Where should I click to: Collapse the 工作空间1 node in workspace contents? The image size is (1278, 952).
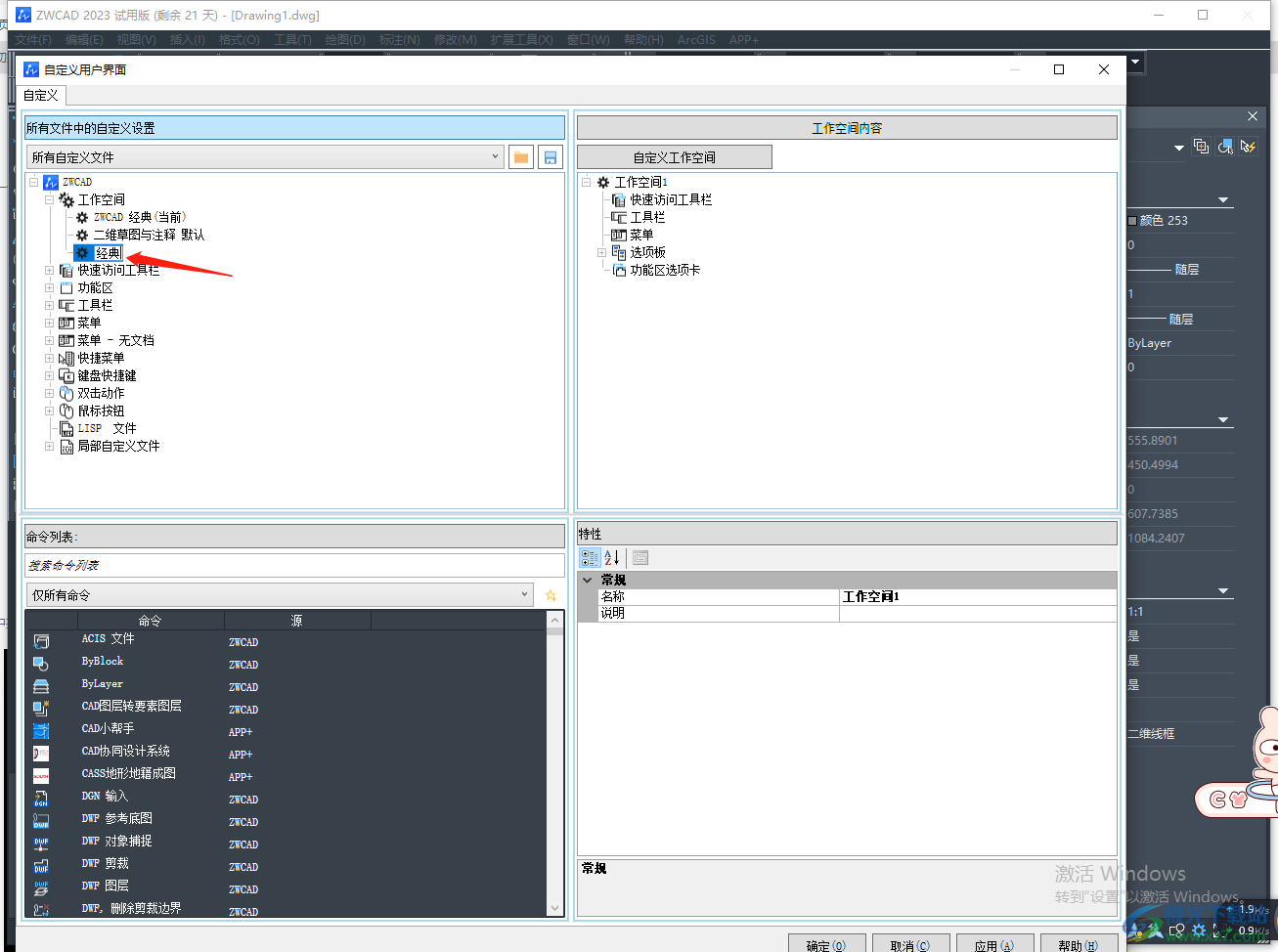tap(586, 182)
